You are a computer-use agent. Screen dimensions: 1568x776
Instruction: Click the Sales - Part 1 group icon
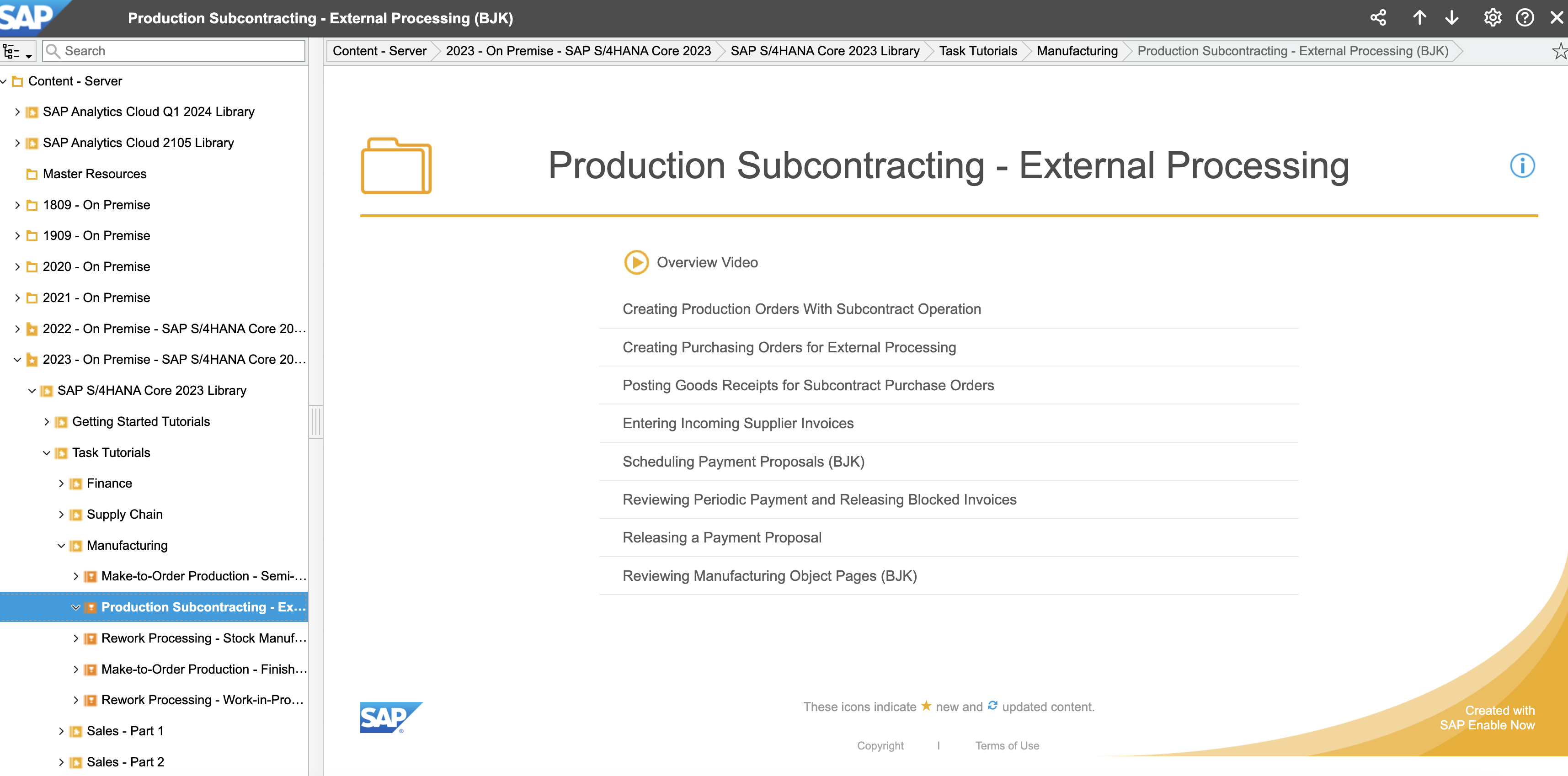pyautogui.click(x=76, y=732)
